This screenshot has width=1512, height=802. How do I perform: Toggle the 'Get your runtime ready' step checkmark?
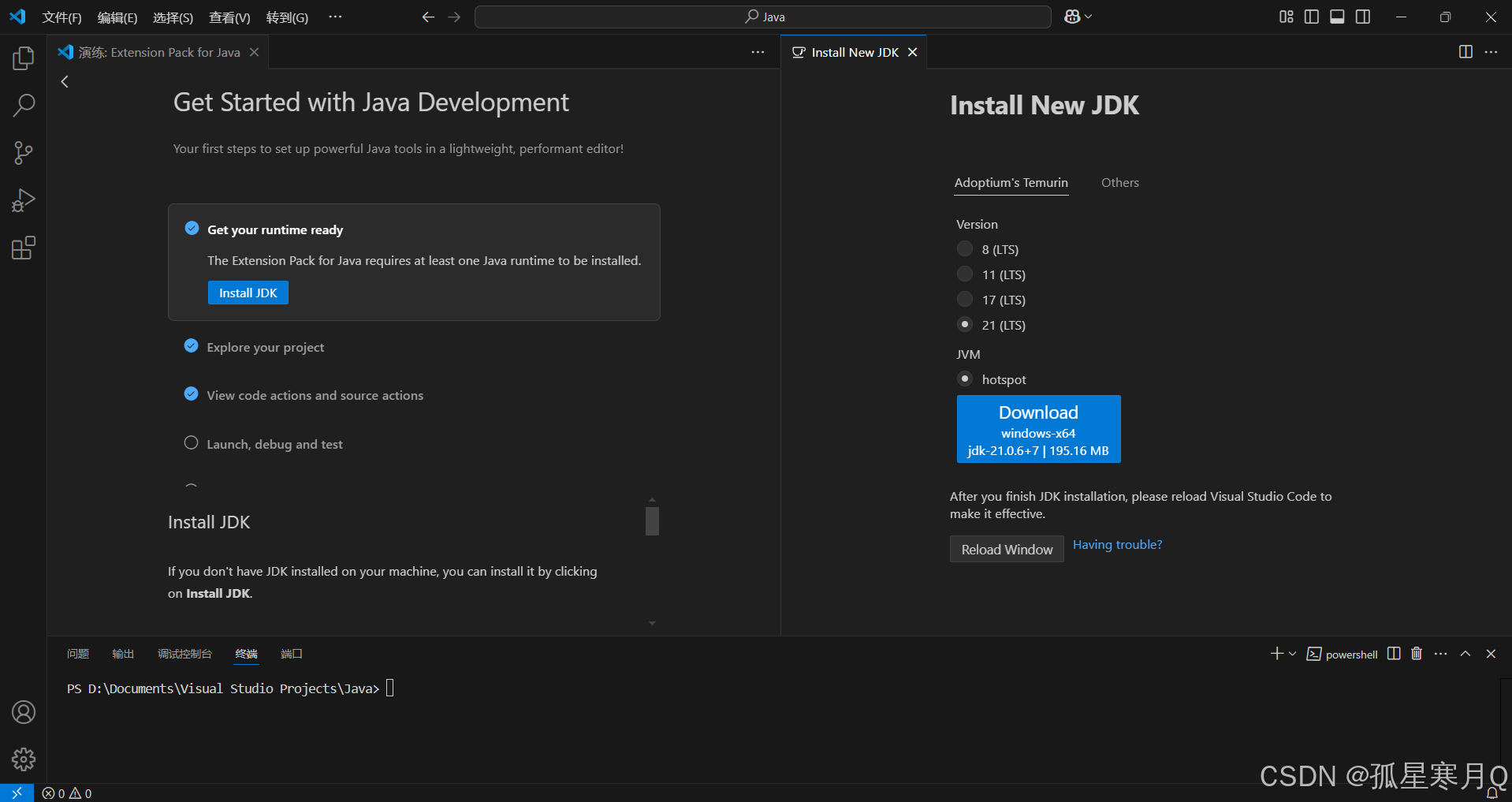tap(192, 229)
